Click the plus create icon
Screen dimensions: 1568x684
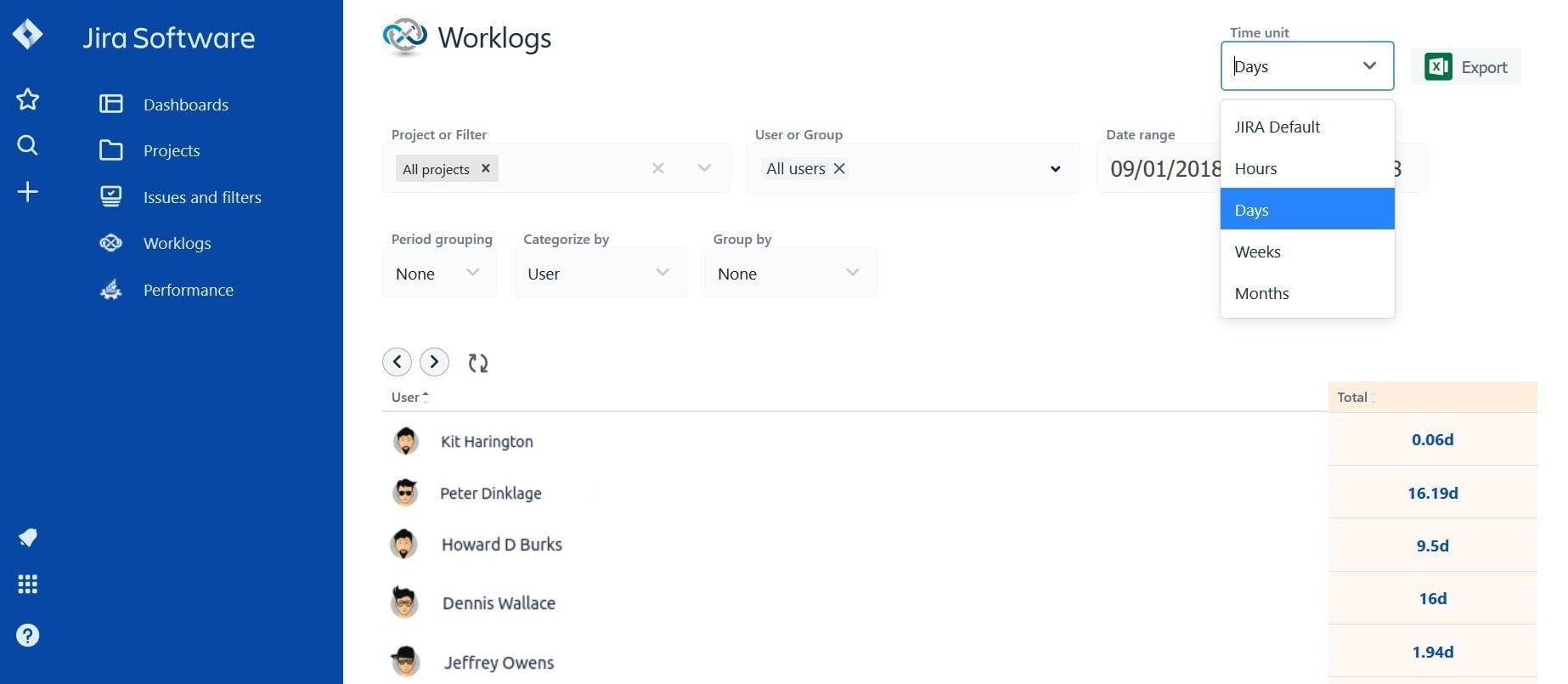tap(28, 192)
